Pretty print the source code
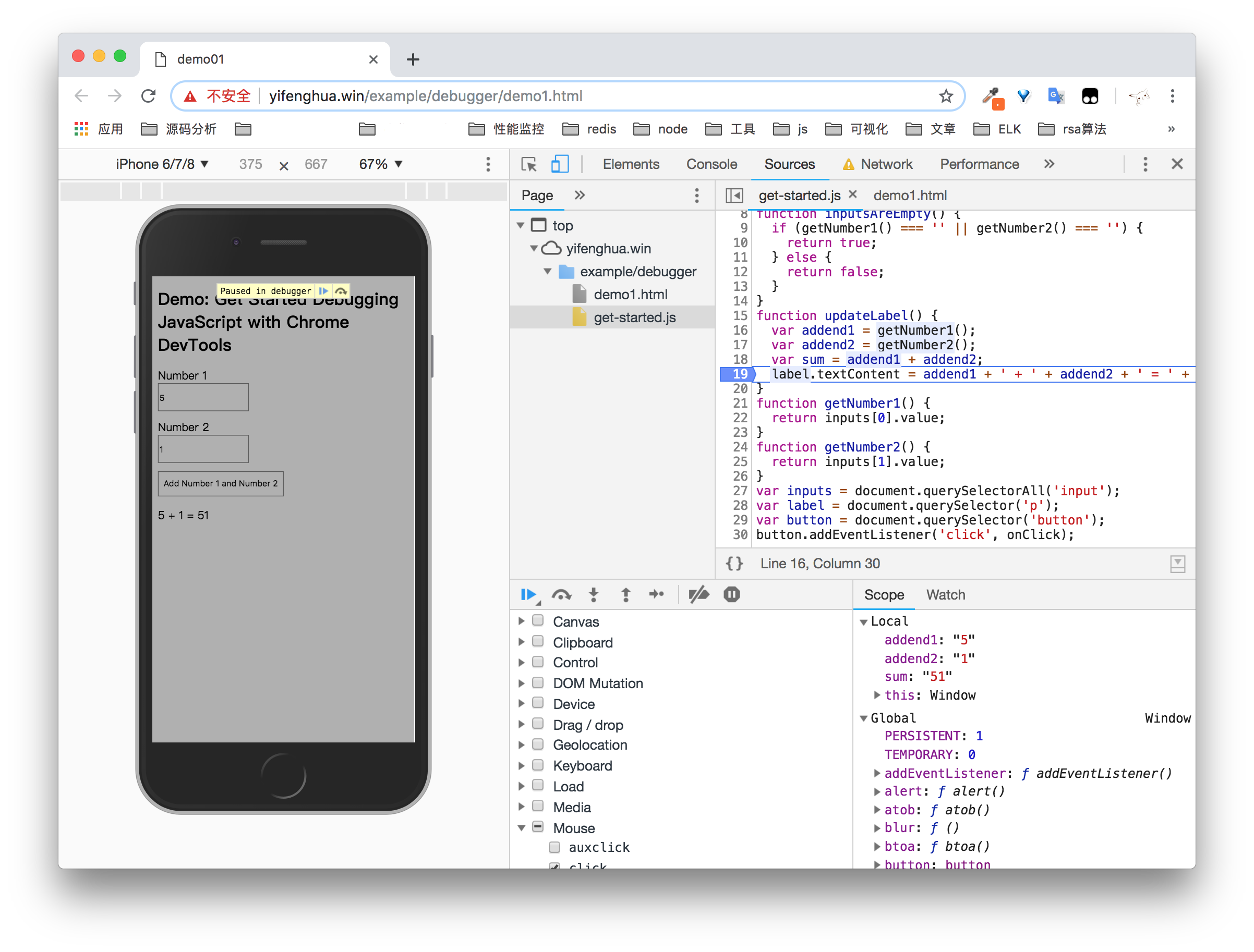The height and width of the screenshot is (952, 1254). 734,563
